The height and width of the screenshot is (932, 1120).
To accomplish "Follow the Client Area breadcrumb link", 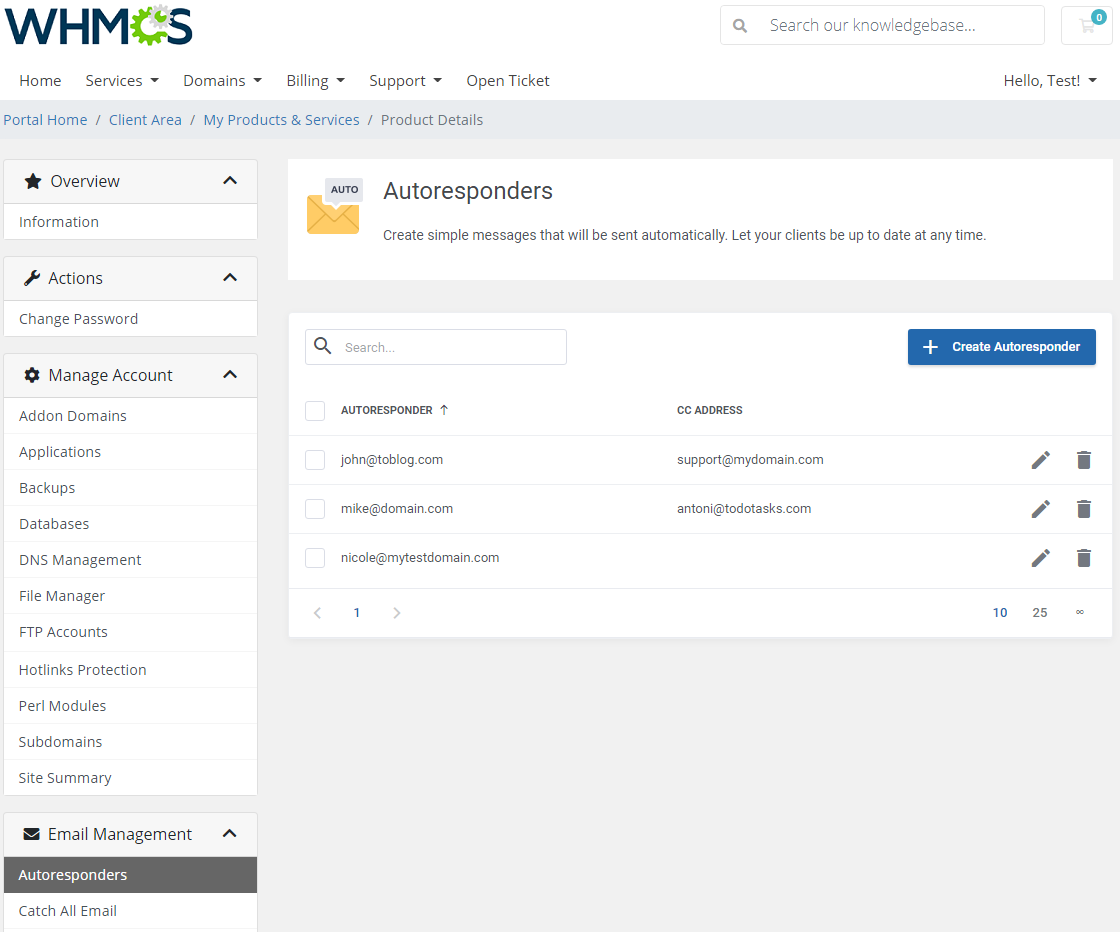I will pos(145,120).
